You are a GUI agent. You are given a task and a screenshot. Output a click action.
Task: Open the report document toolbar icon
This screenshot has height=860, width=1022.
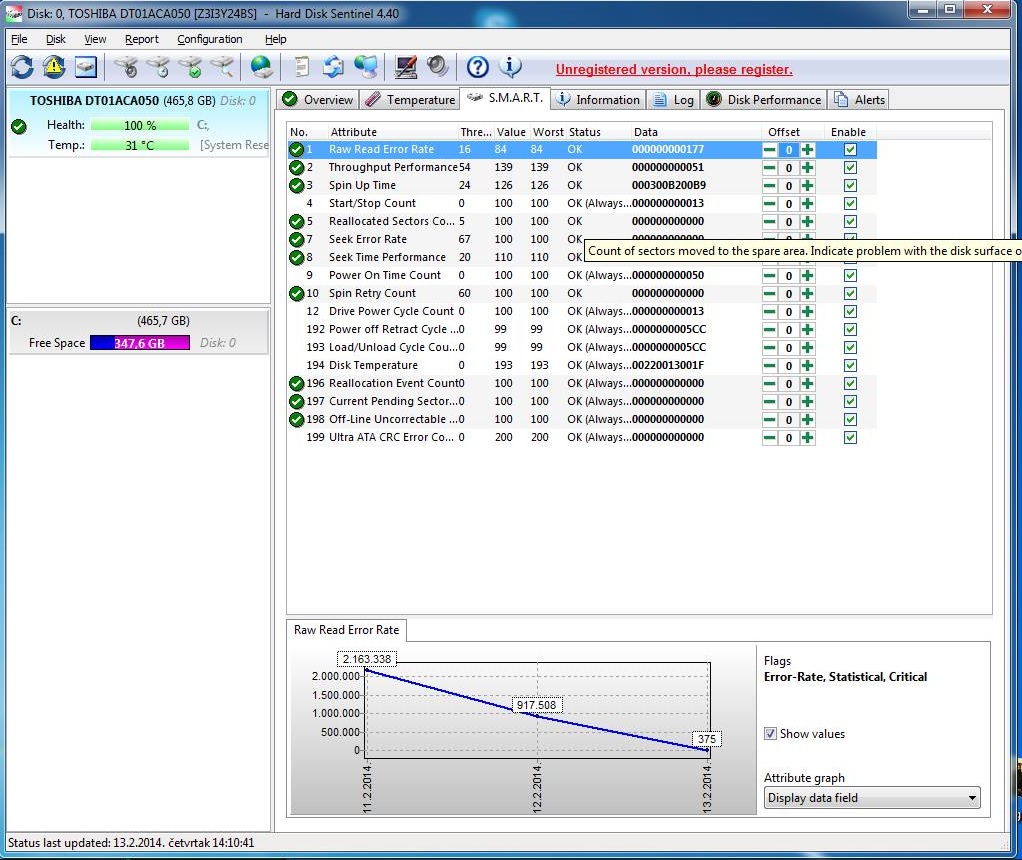click(x=301, y=67)
